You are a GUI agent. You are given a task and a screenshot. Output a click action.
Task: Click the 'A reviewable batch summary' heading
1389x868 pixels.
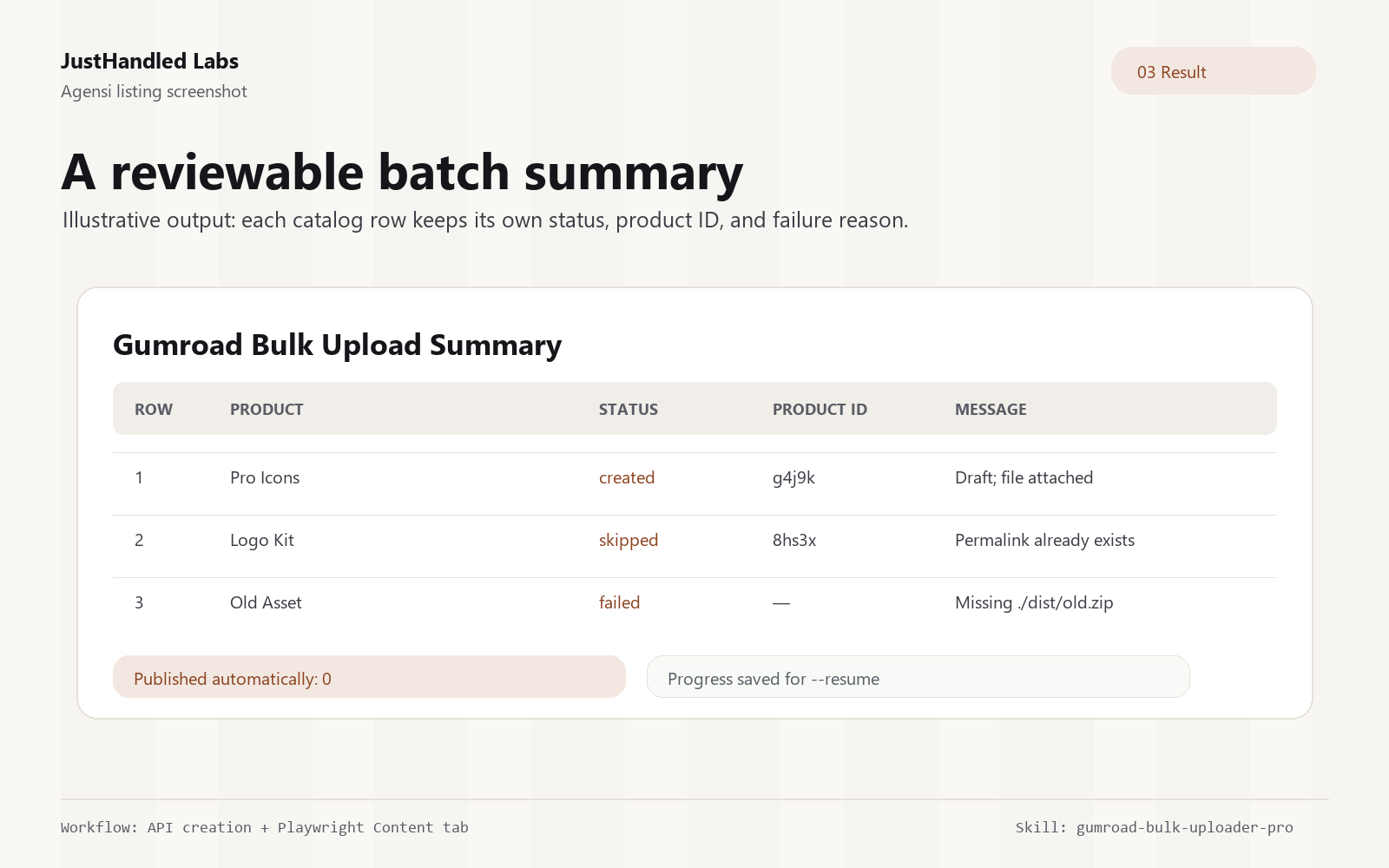[402, 172]
